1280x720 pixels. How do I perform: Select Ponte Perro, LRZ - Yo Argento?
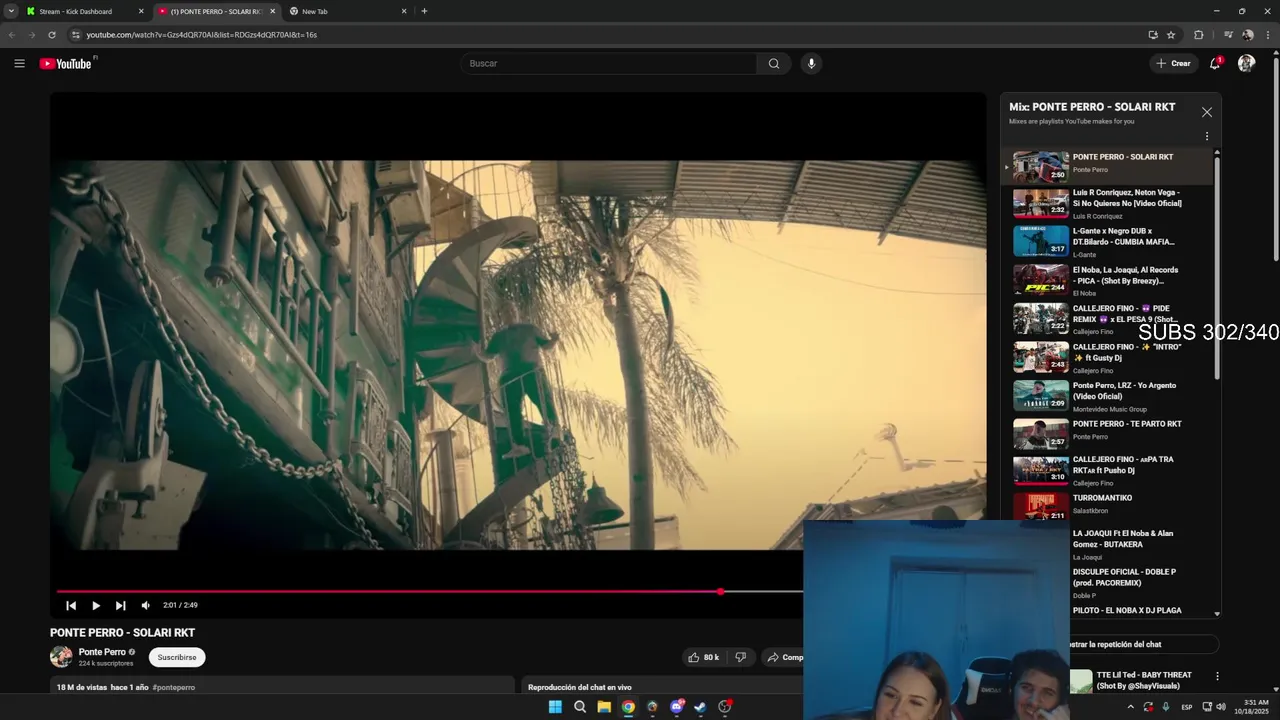1108,396
